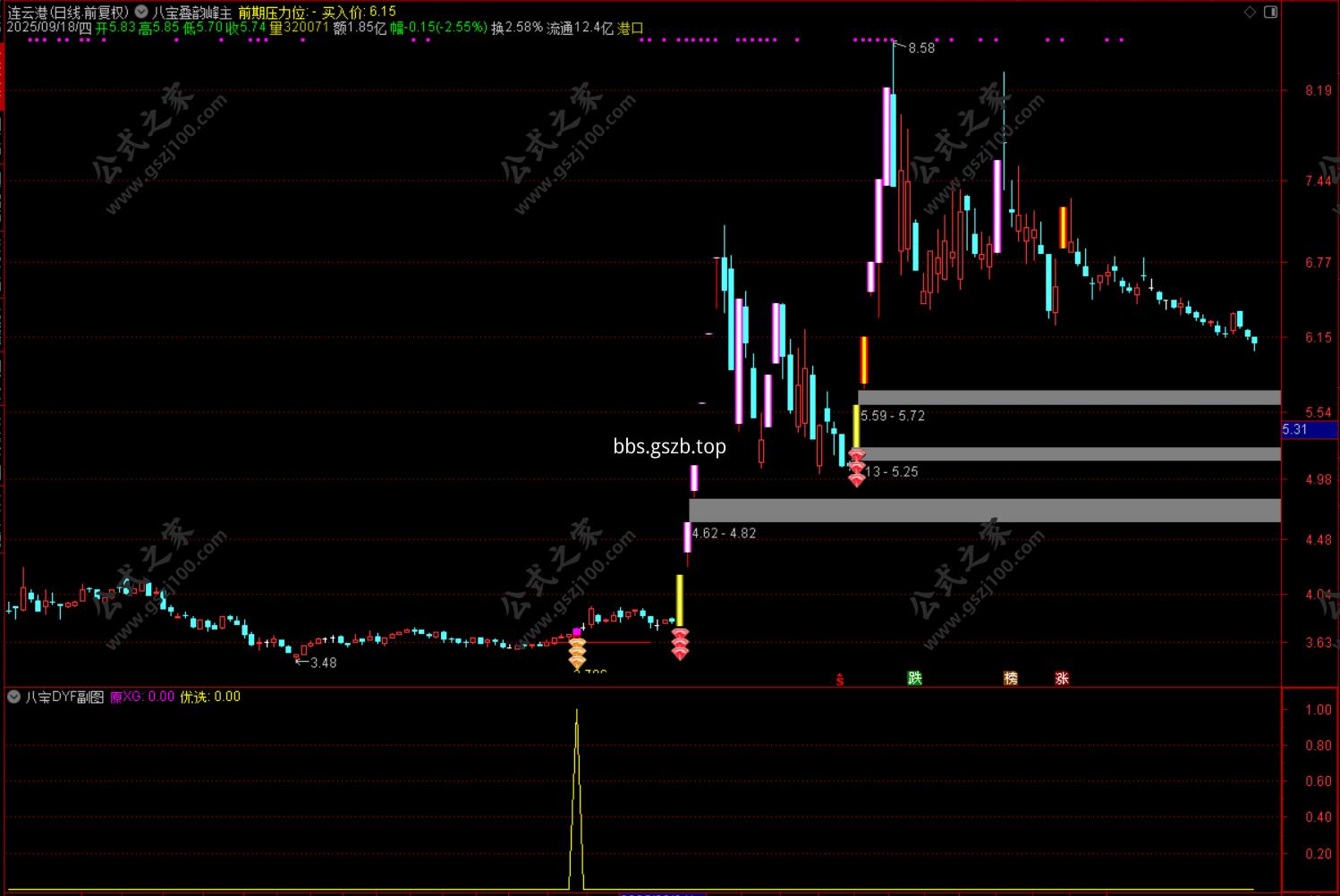Click the 量320071 volume text

click(299, 28)
